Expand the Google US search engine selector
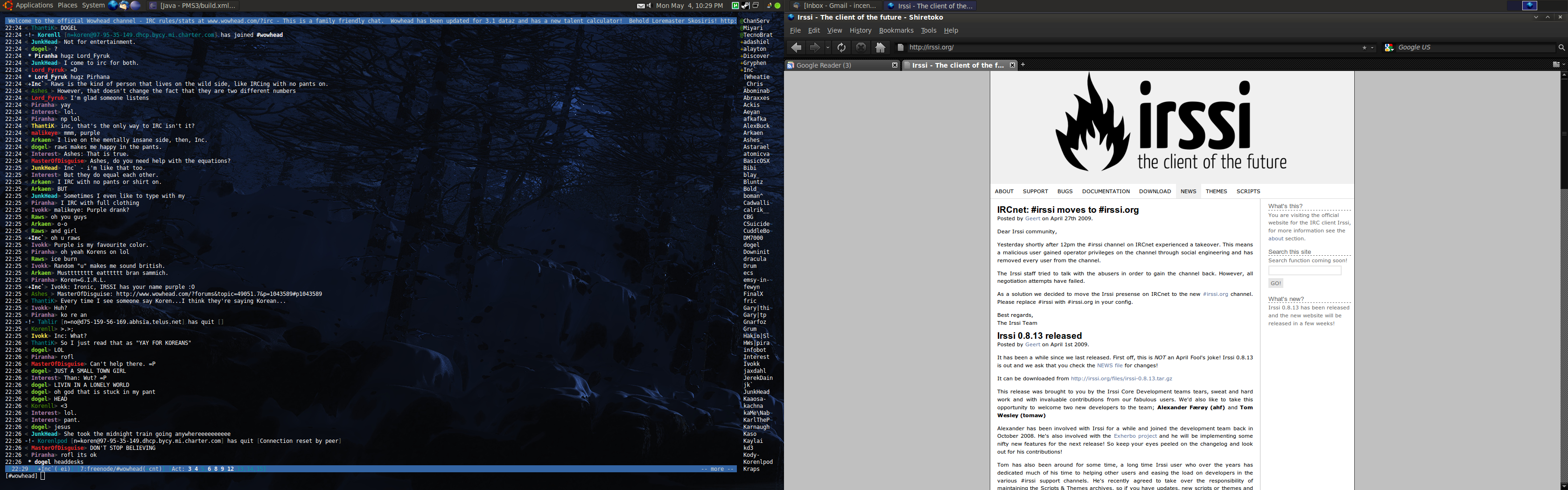 click(1389, 48)
